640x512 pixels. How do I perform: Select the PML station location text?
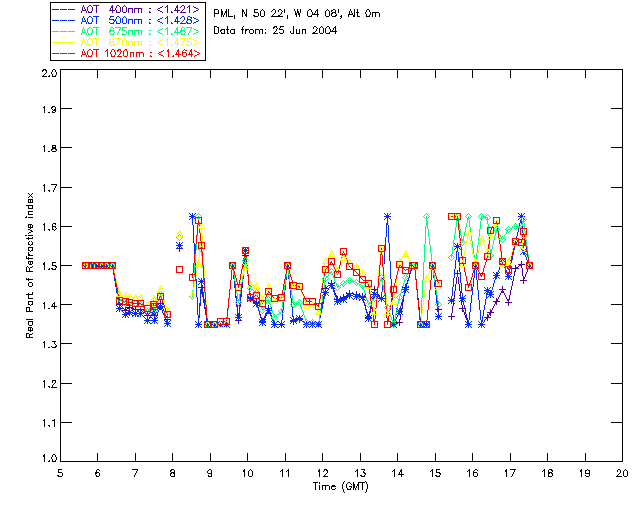[x=297, y=14]
